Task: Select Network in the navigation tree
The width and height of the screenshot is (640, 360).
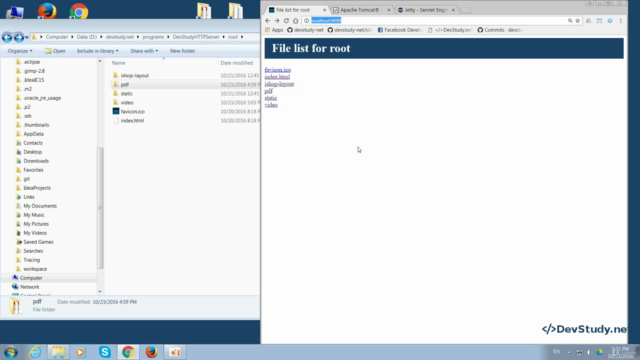Action: pos(29,287)
